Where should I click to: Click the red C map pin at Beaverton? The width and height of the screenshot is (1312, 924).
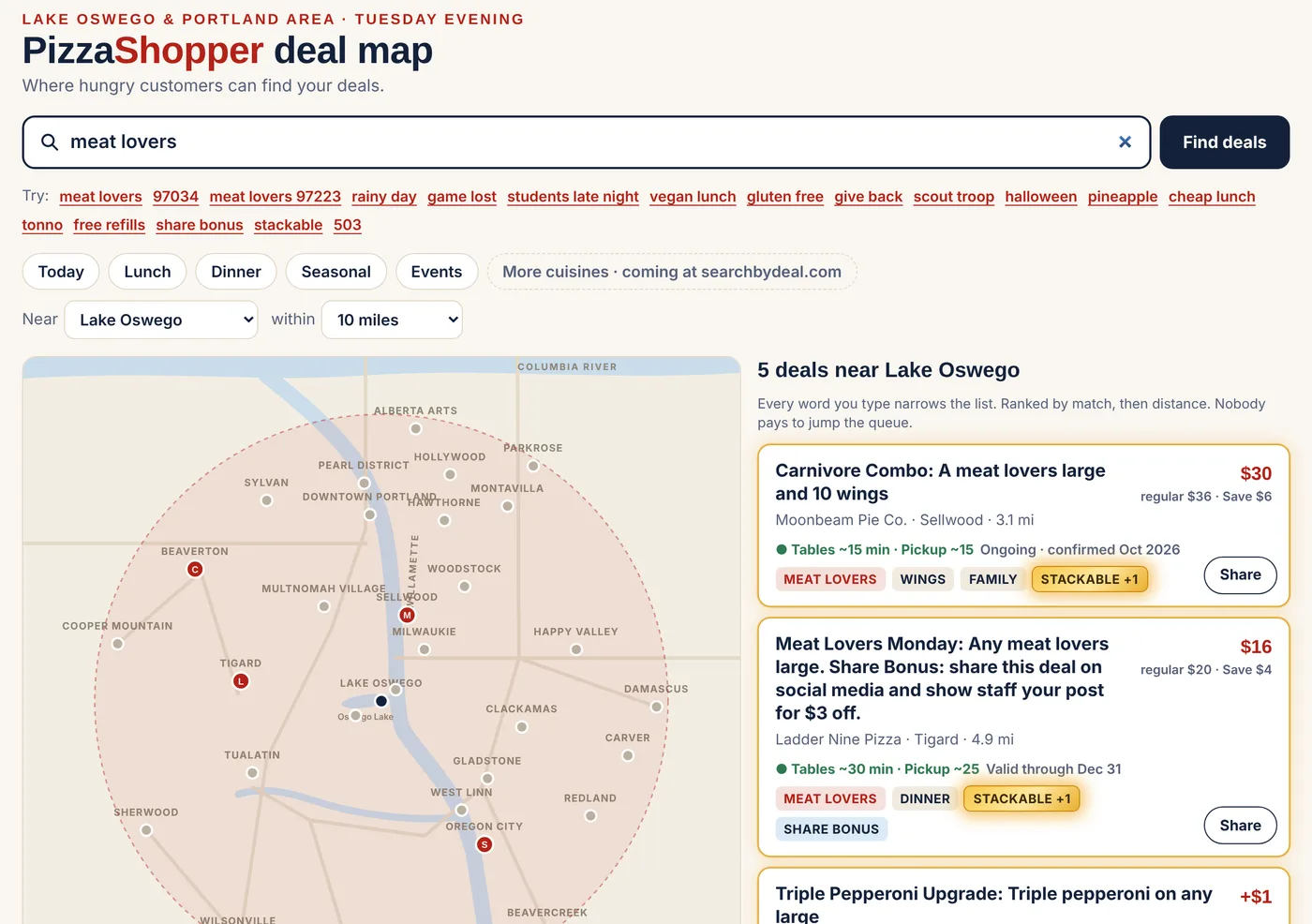(195, 569)
